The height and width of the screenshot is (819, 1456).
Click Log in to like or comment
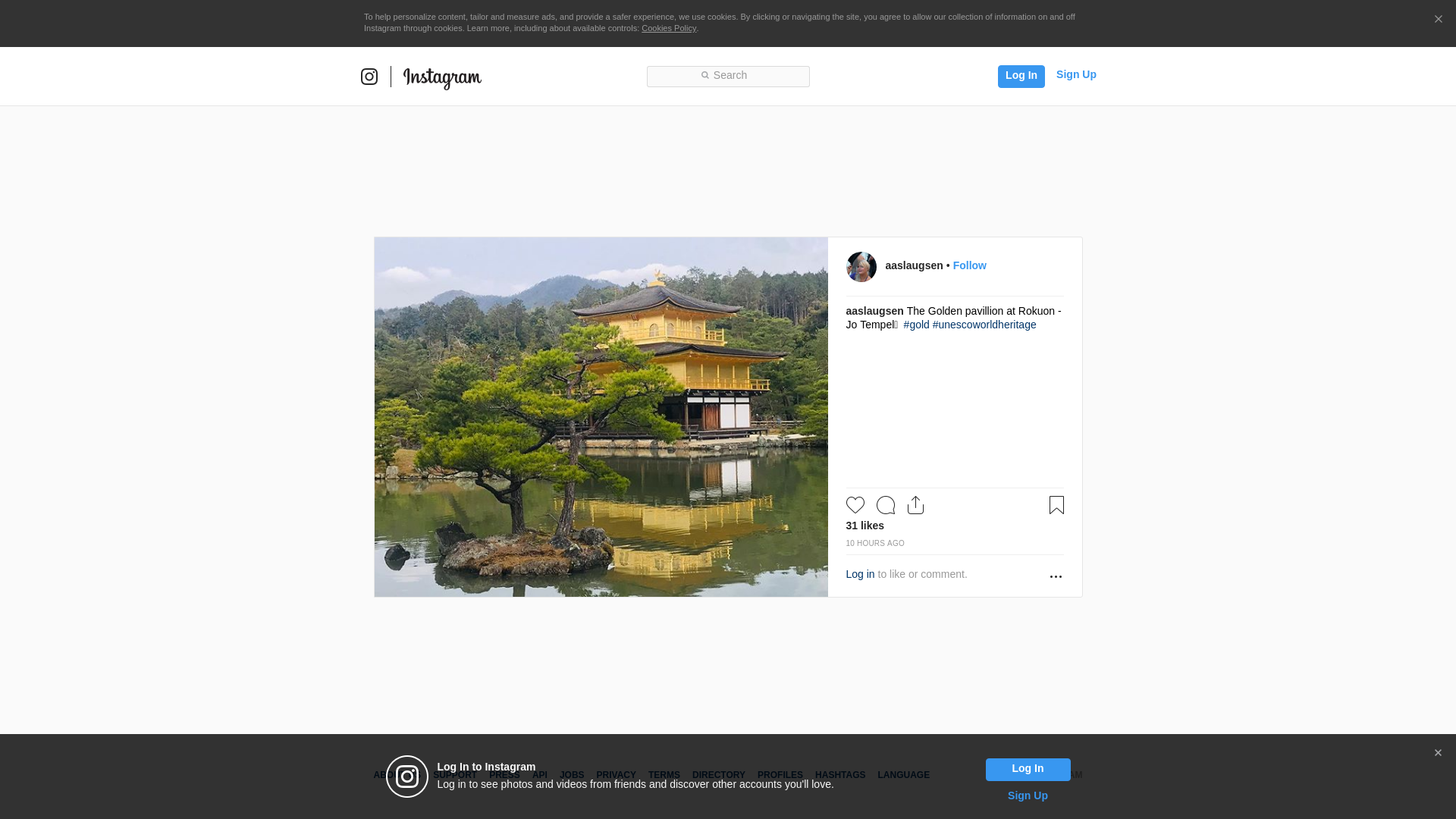point(860,574)
